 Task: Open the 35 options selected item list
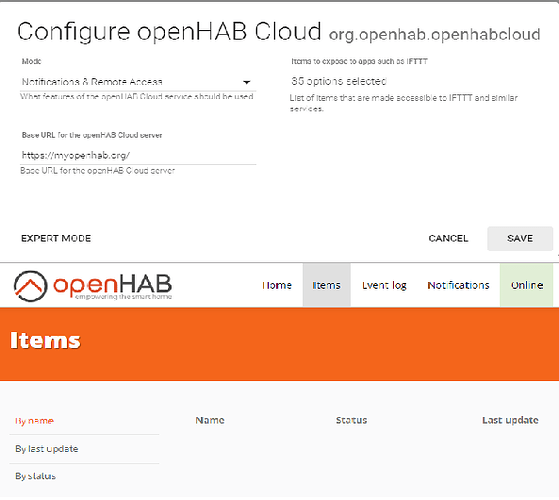click(339, 81)
